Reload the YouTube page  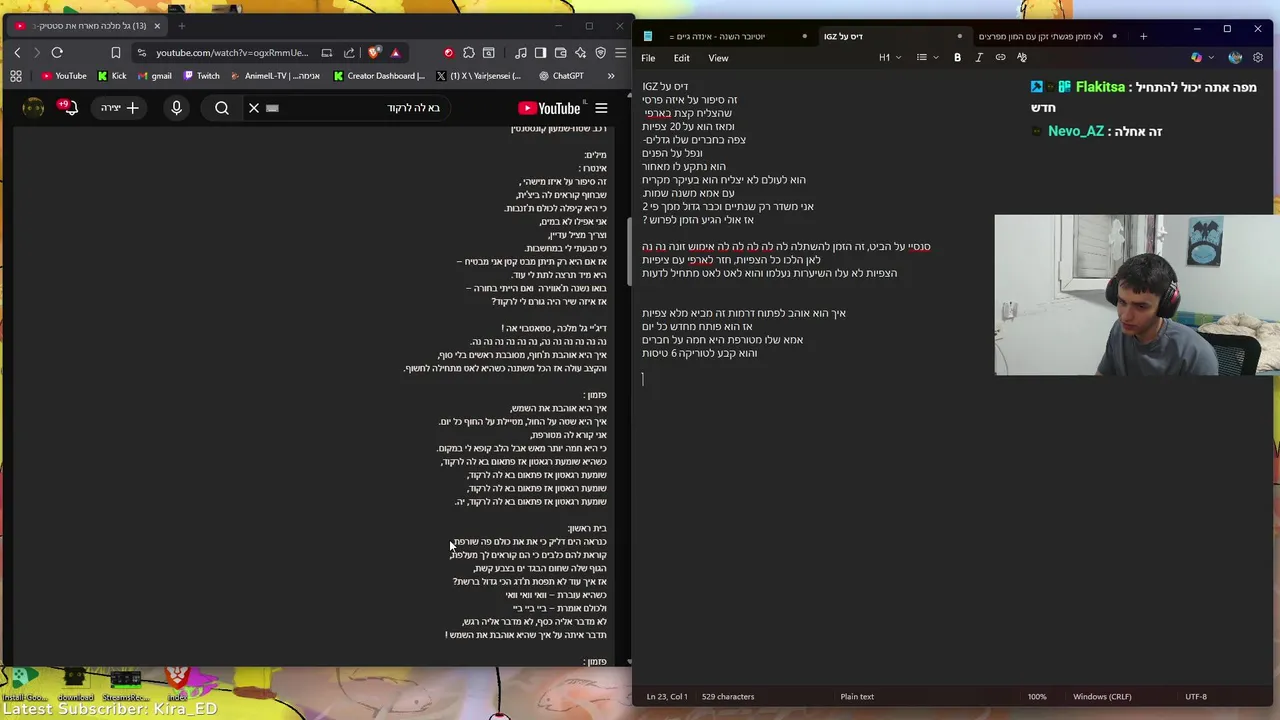pos(57,53)
